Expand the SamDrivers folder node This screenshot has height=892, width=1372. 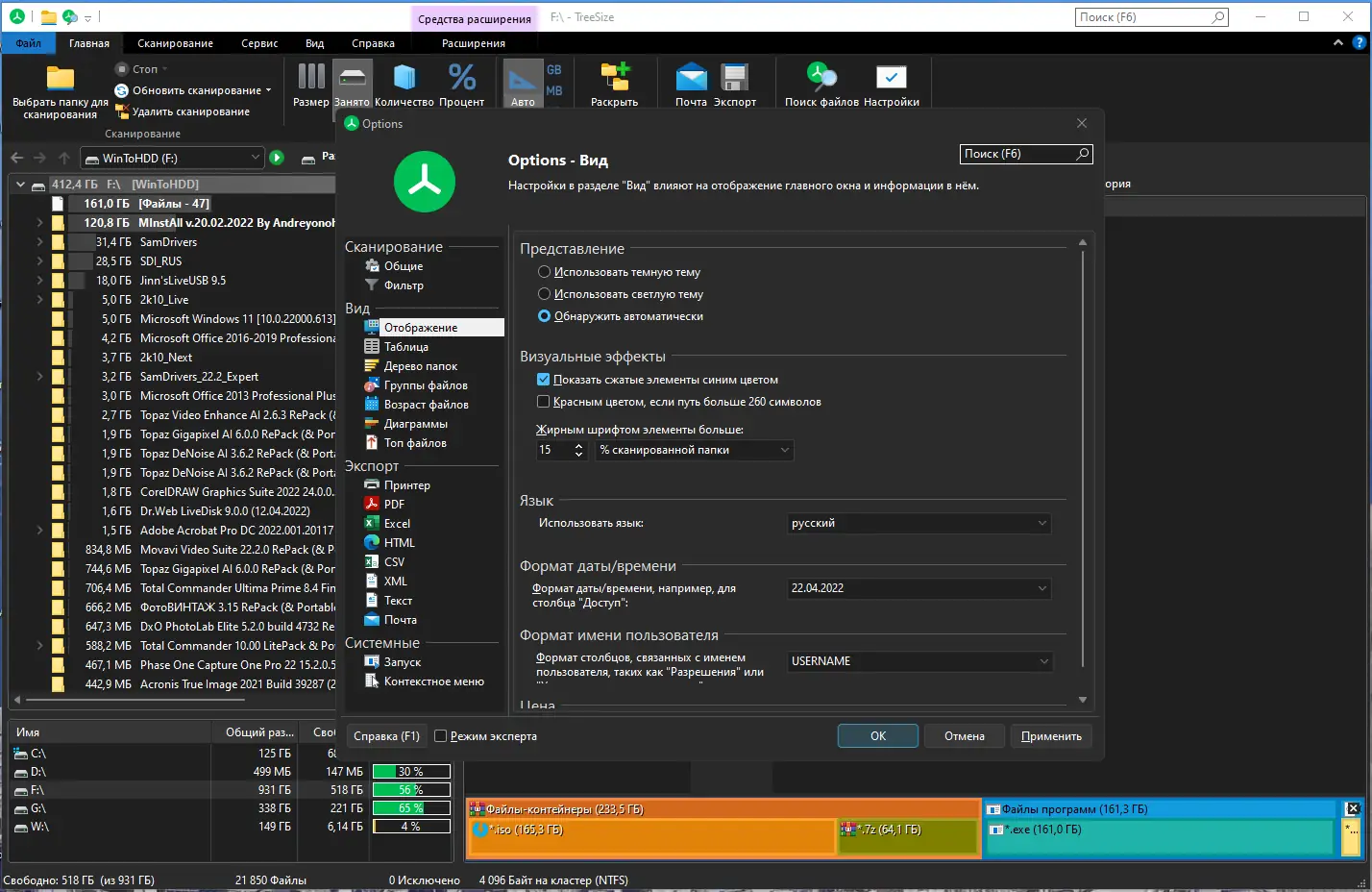click(39, 242)
